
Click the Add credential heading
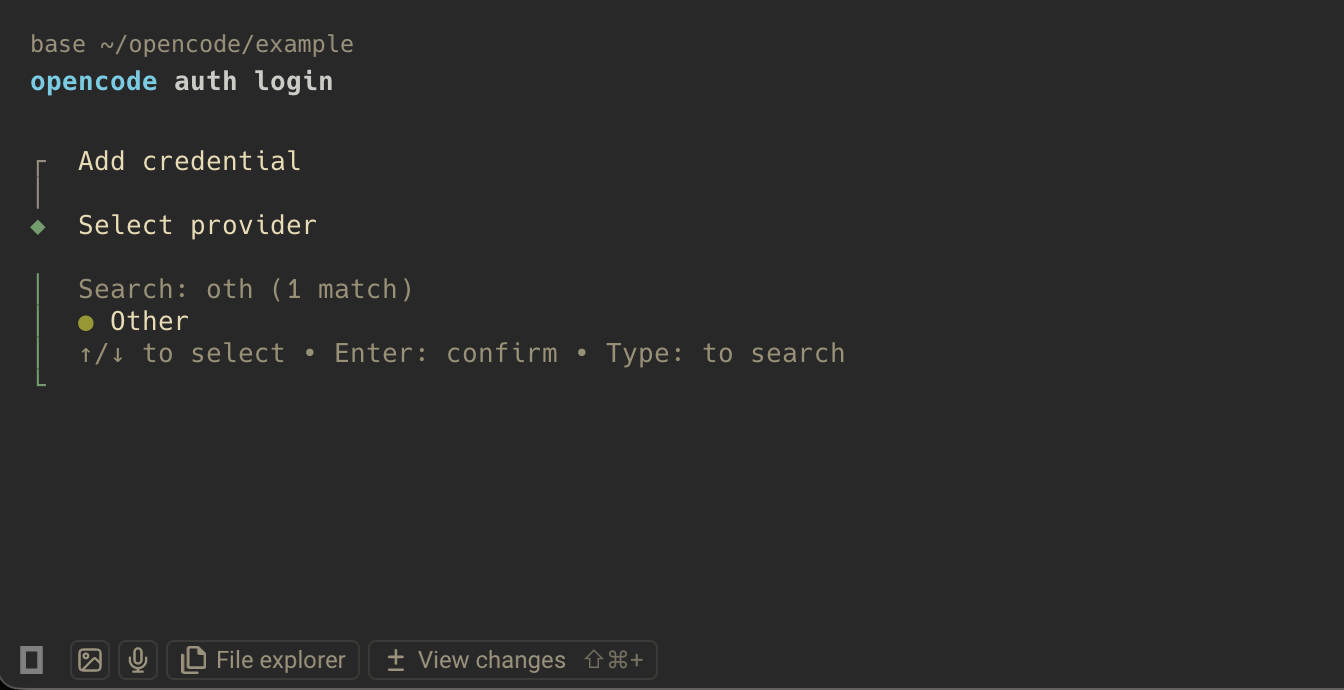189,161
